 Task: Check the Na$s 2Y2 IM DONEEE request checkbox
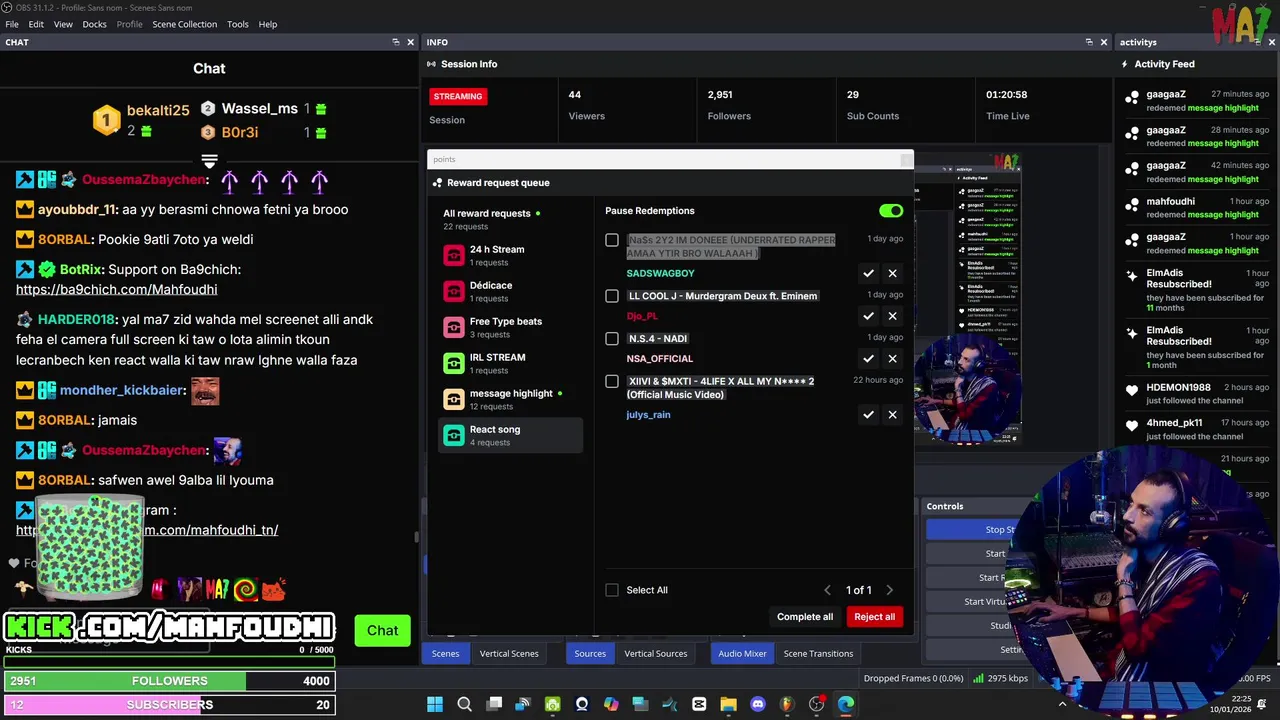pos(612,240)
